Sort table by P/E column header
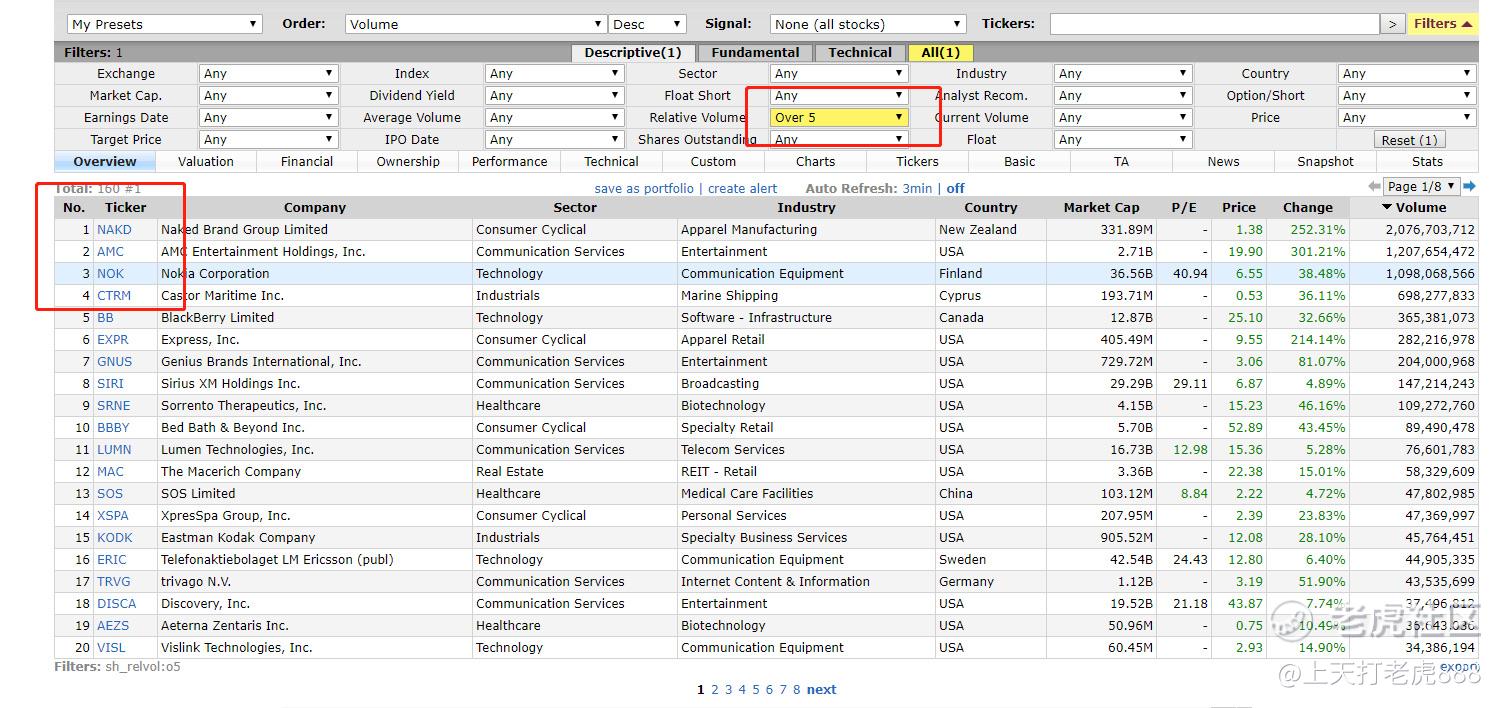The height and width of the screenshot is (708, 1511). pos(1184,207)
